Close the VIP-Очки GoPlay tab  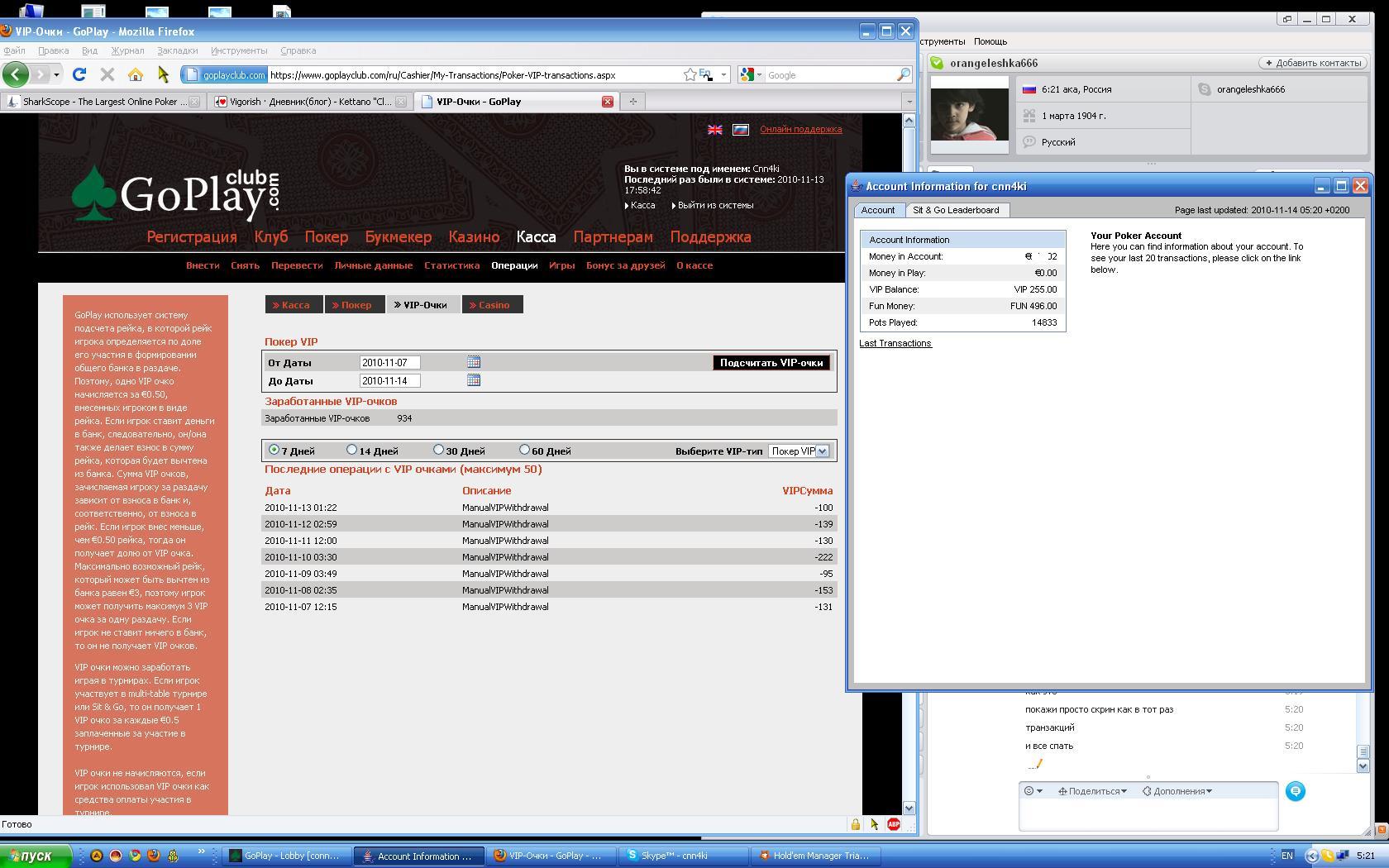click(x=608, y=101)
